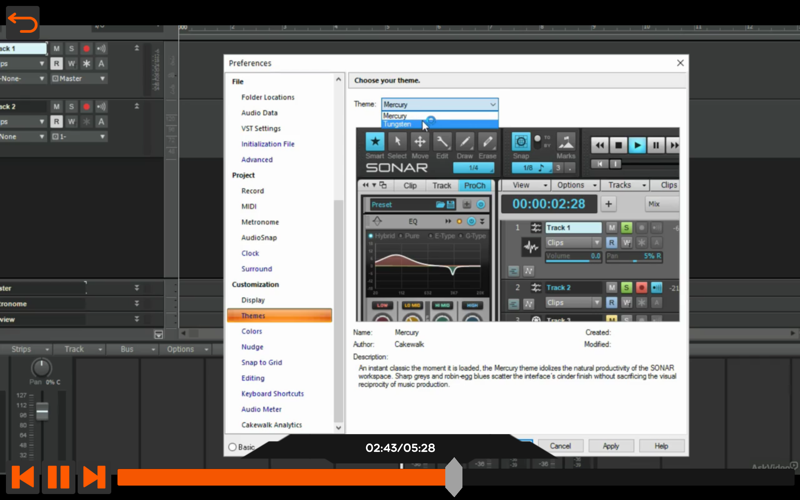Click the Marks icon in preview
The height and width of the screenshot is (500, 800).
[566, 141]
